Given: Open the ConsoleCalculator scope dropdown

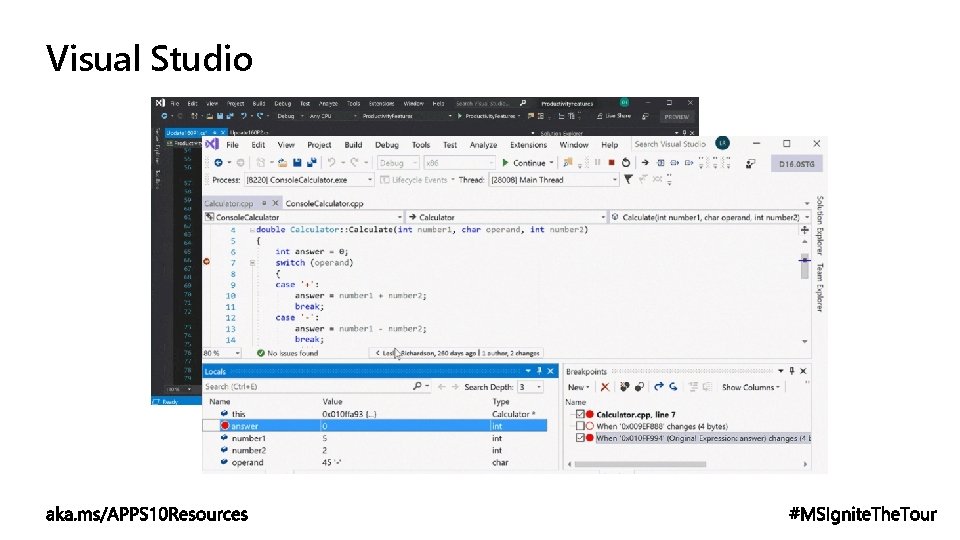Looking at the screenshot, I should pos(304,217).
